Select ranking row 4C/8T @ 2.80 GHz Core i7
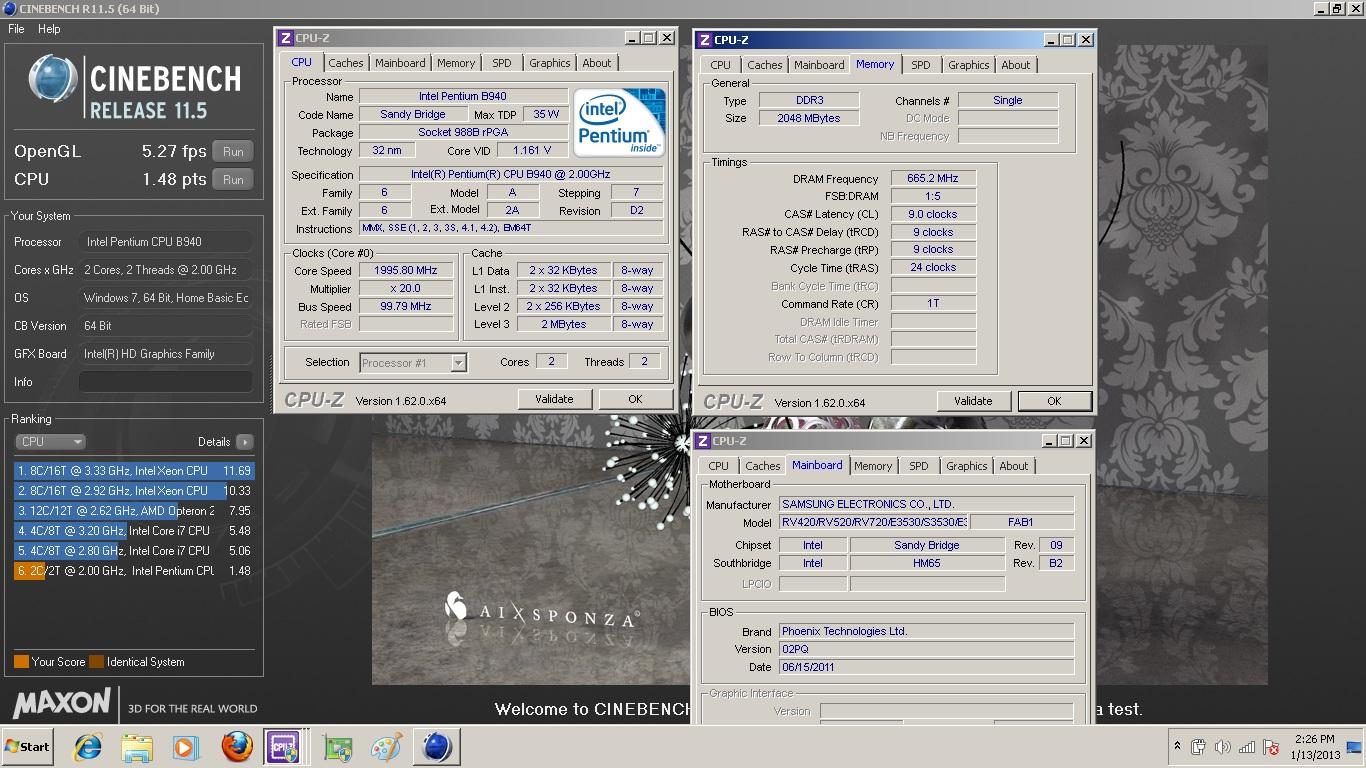 (134, 551)
